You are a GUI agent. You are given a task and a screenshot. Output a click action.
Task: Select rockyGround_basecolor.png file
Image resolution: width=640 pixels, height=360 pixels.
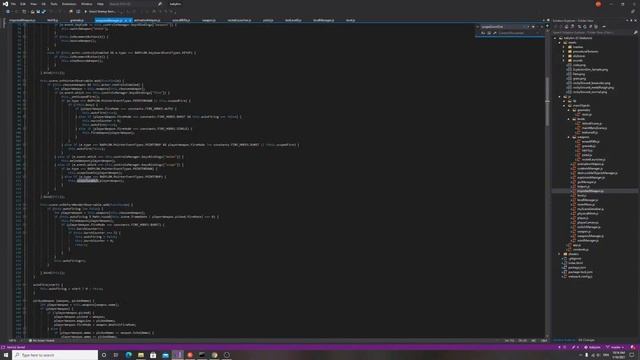click(x=591, y=83)
